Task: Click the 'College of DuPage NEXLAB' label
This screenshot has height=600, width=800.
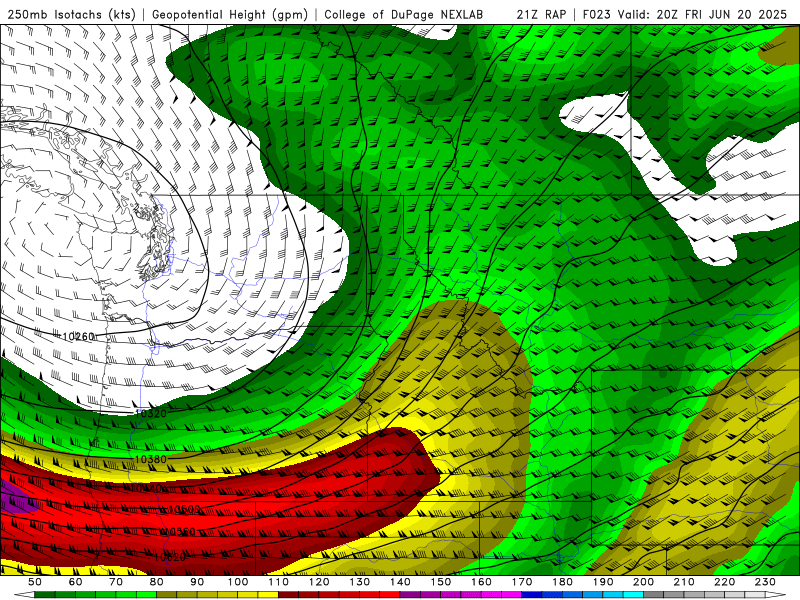Action: coord(403,14)
